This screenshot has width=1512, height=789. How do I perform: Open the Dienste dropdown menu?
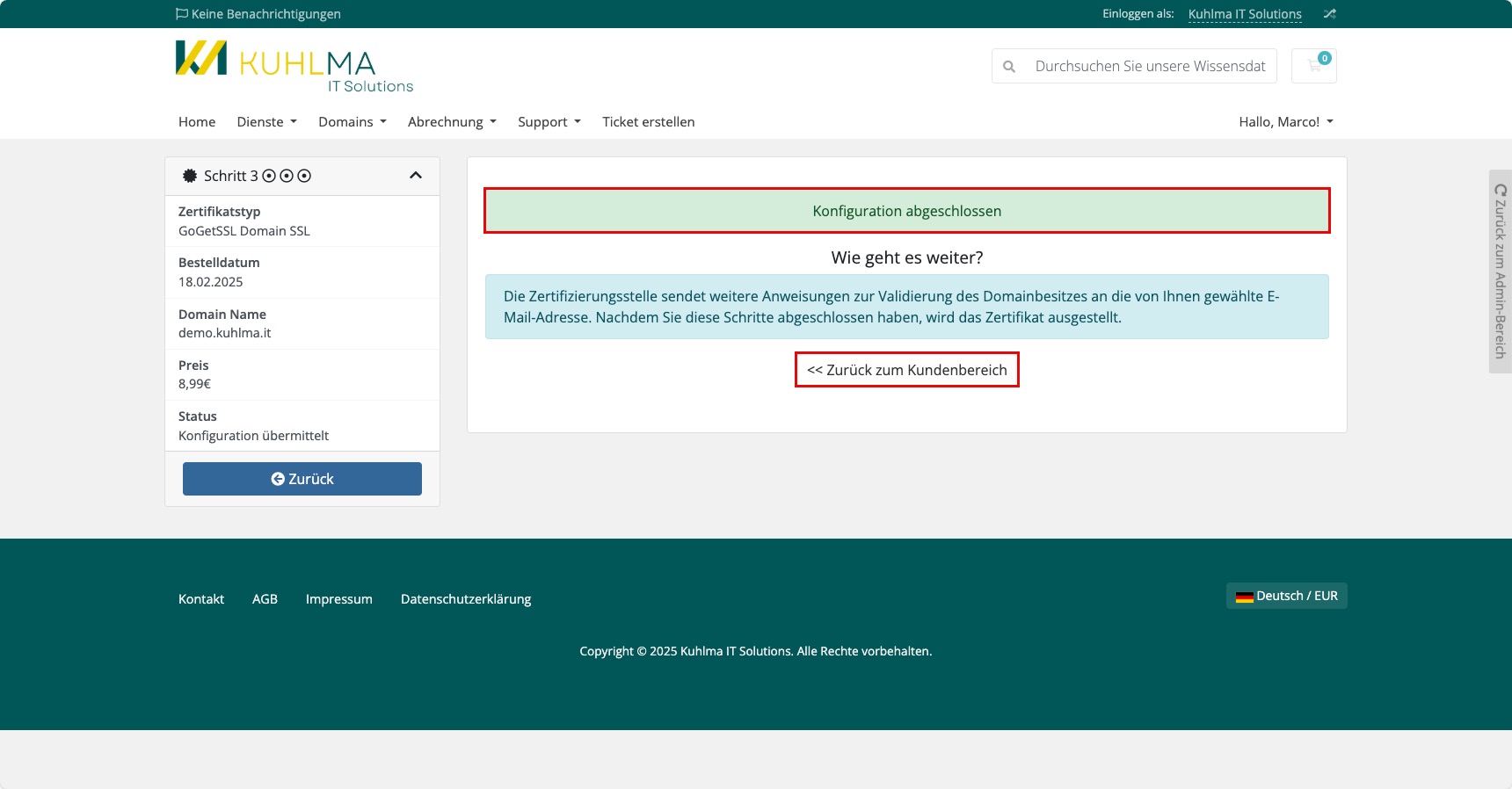coord(267,122)
